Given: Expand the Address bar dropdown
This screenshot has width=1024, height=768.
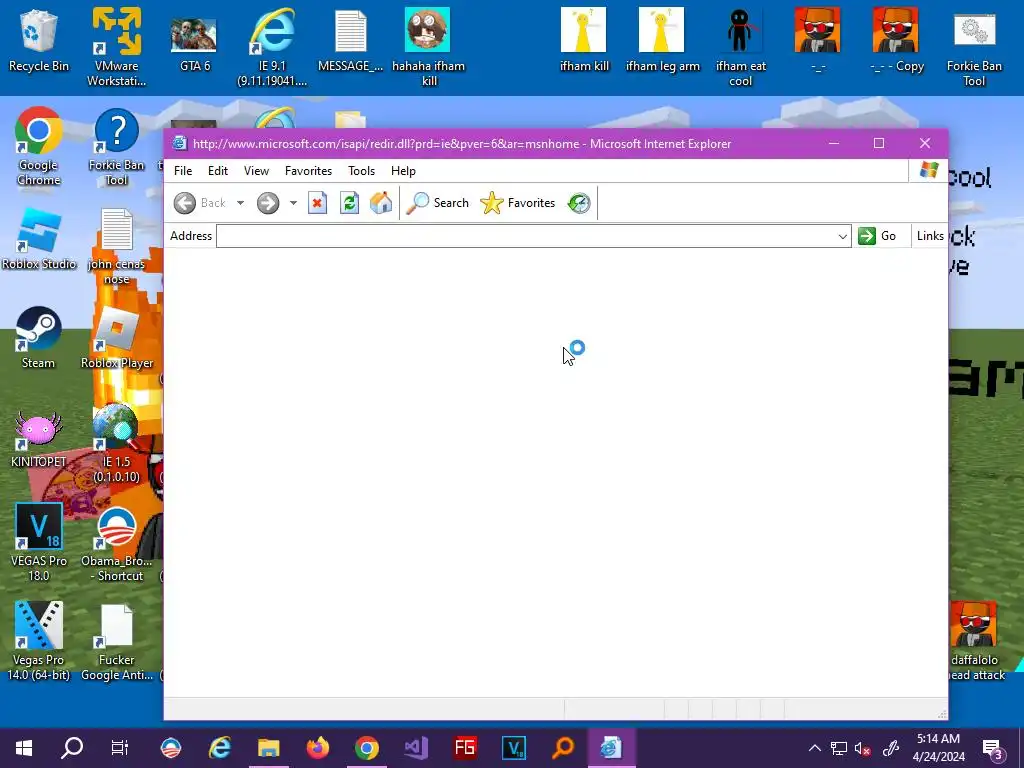Looking at the screenshot, I should 842,236.
